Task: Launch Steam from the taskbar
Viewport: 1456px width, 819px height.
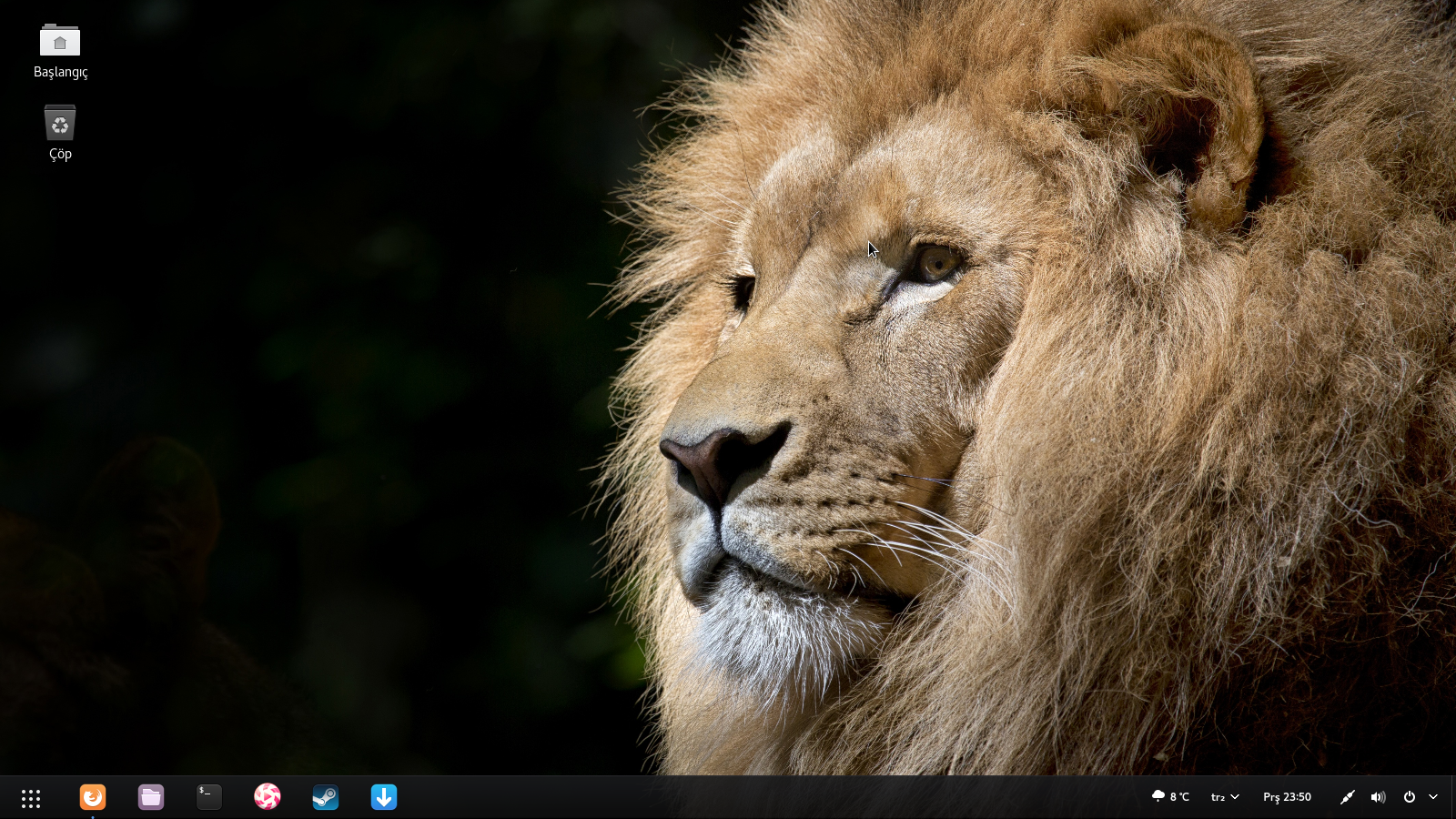Action: pyautogui.click(x=326, y=797)
